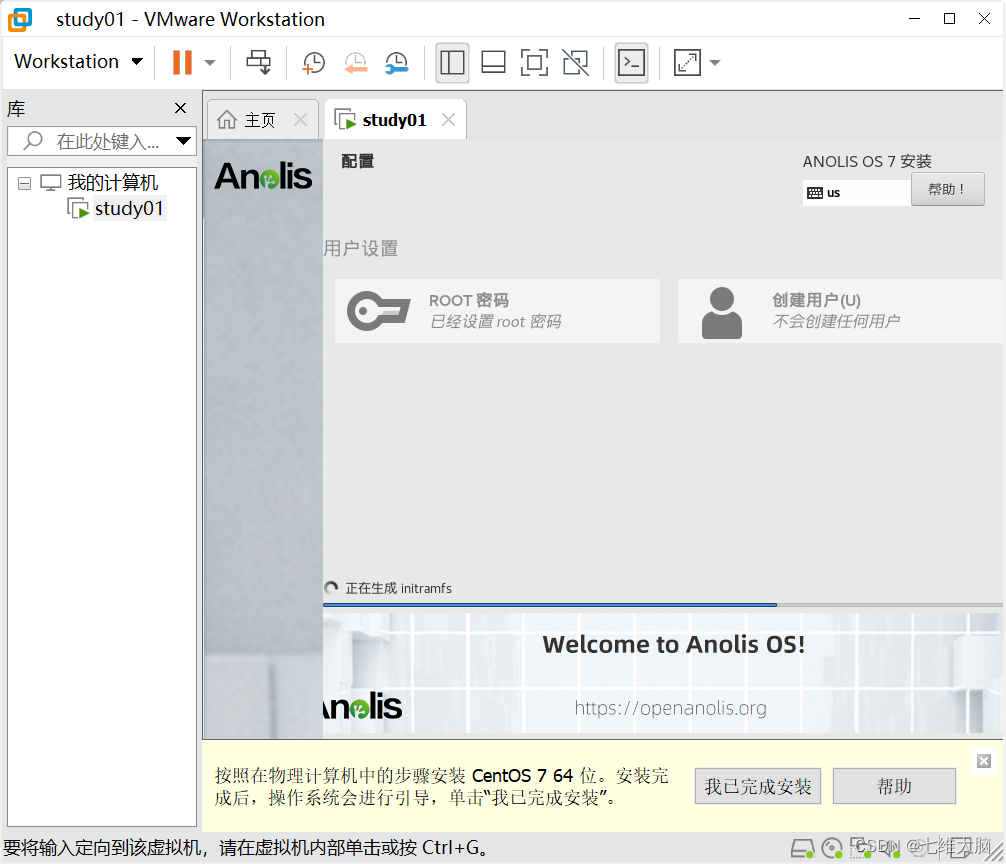Open the create user setting
The image size is (1006, 864).
pos(840,311)
